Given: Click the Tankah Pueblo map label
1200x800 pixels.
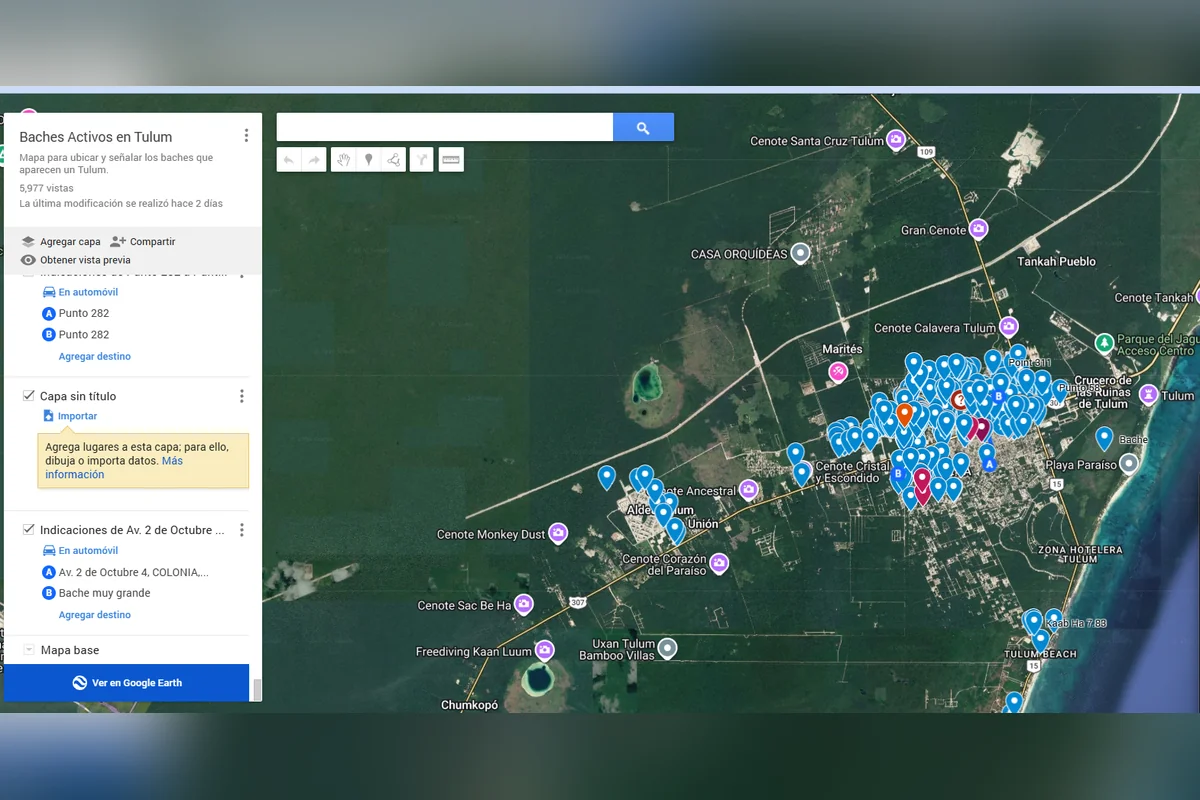Looking at the screenshot, I should (x=1057, y=262).
